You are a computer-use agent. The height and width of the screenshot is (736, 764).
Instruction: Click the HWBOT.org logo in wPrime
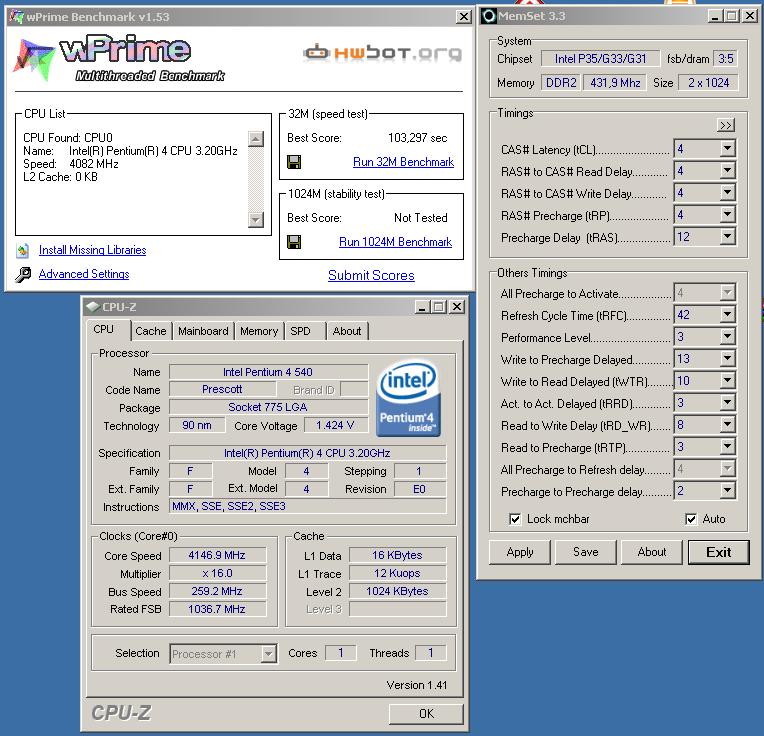pos(382,52)
